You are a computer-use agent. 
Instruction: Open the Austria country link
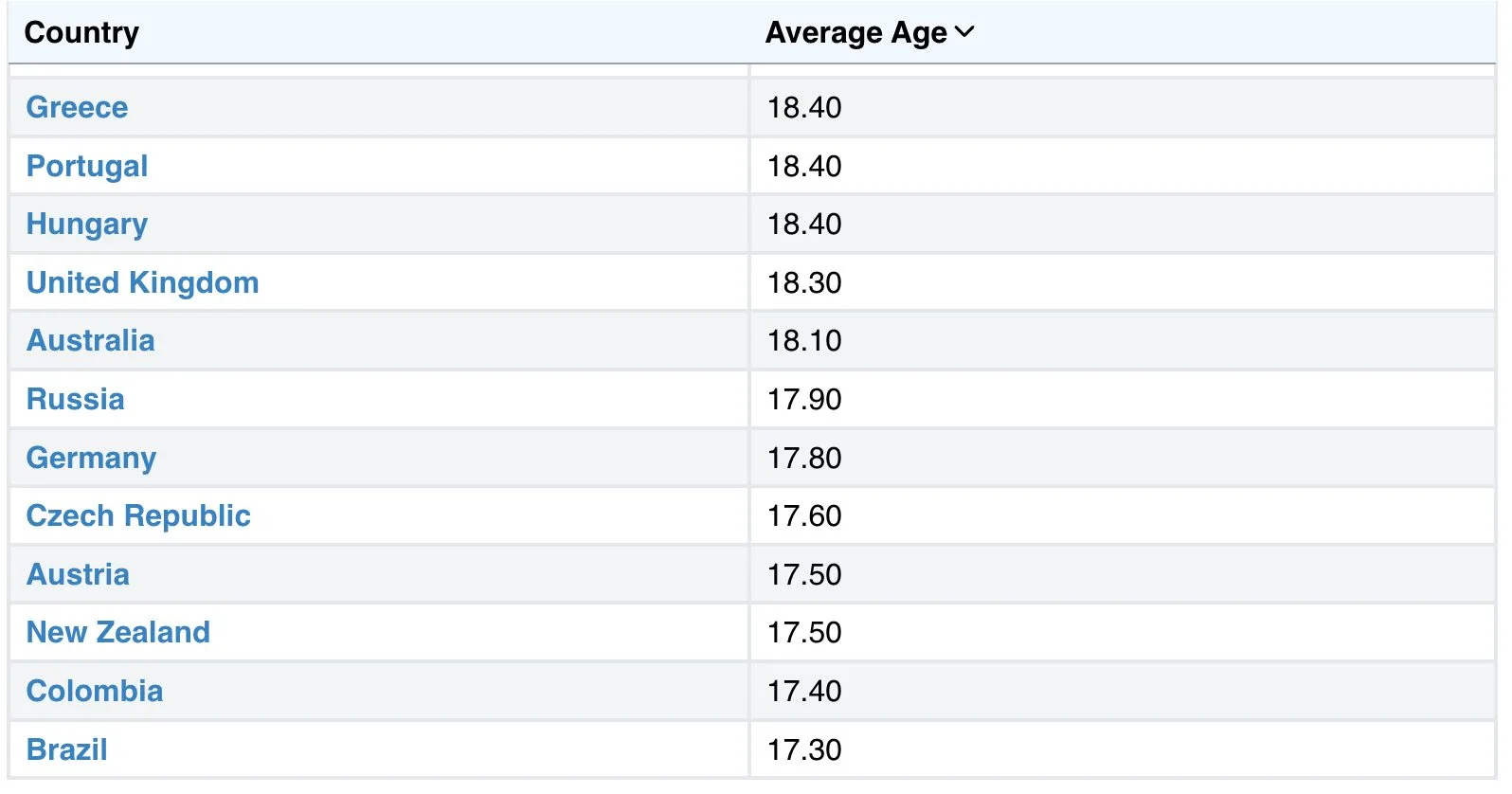[x=78, y=574]
